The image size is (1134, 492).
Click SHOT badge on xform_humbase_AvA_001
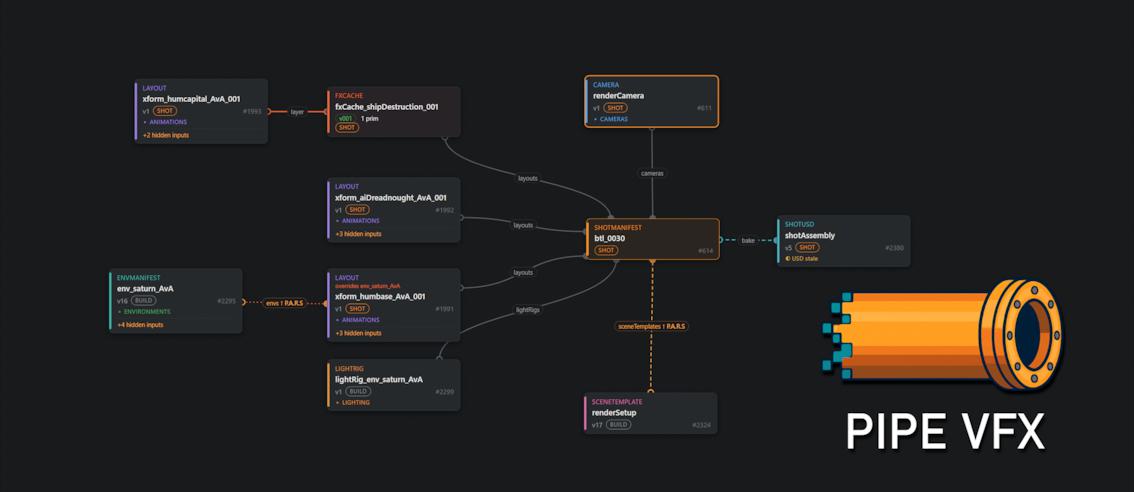(x=357, y=308)
